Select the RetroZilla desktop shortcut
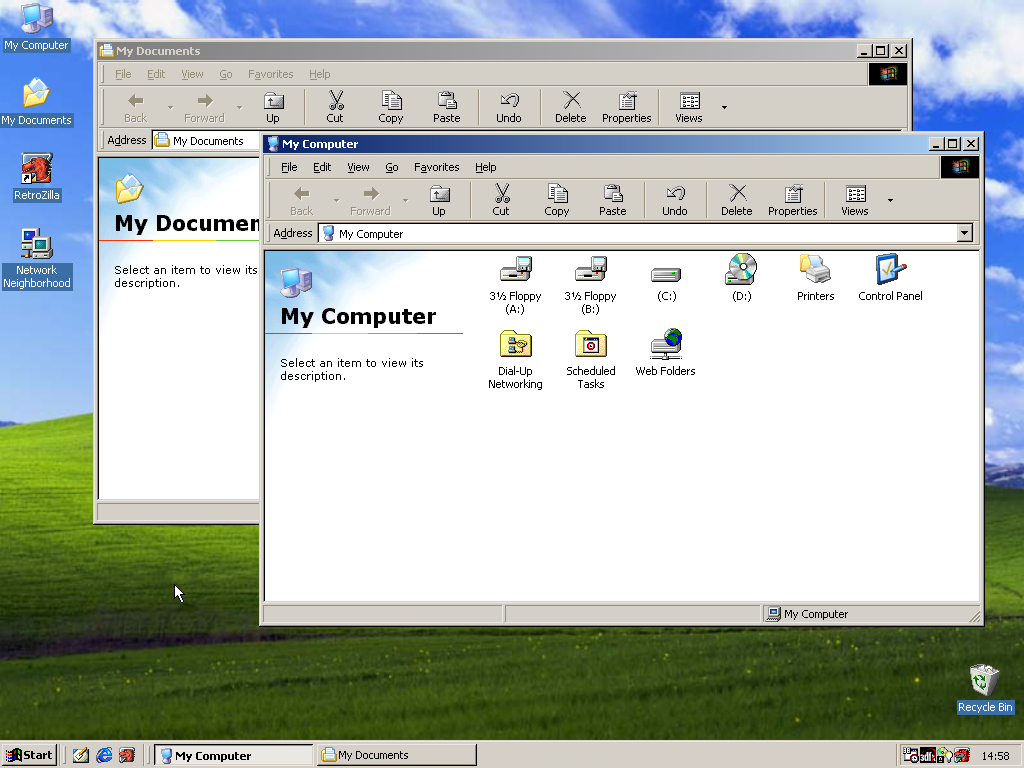 point(37,171)
